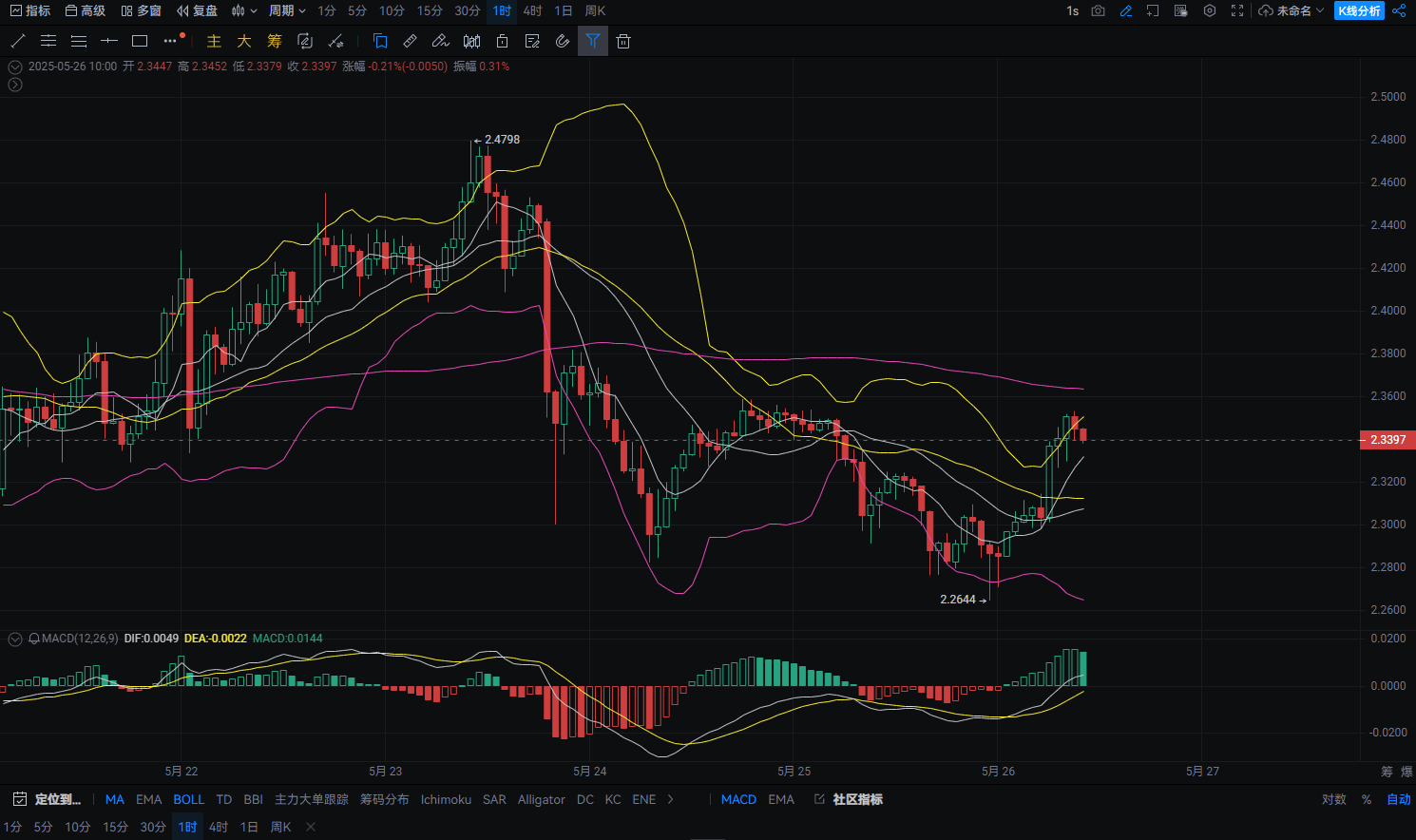Select the rectangle drawing tool
This screenshot has width=1416, height=840.
pos(140,41)
